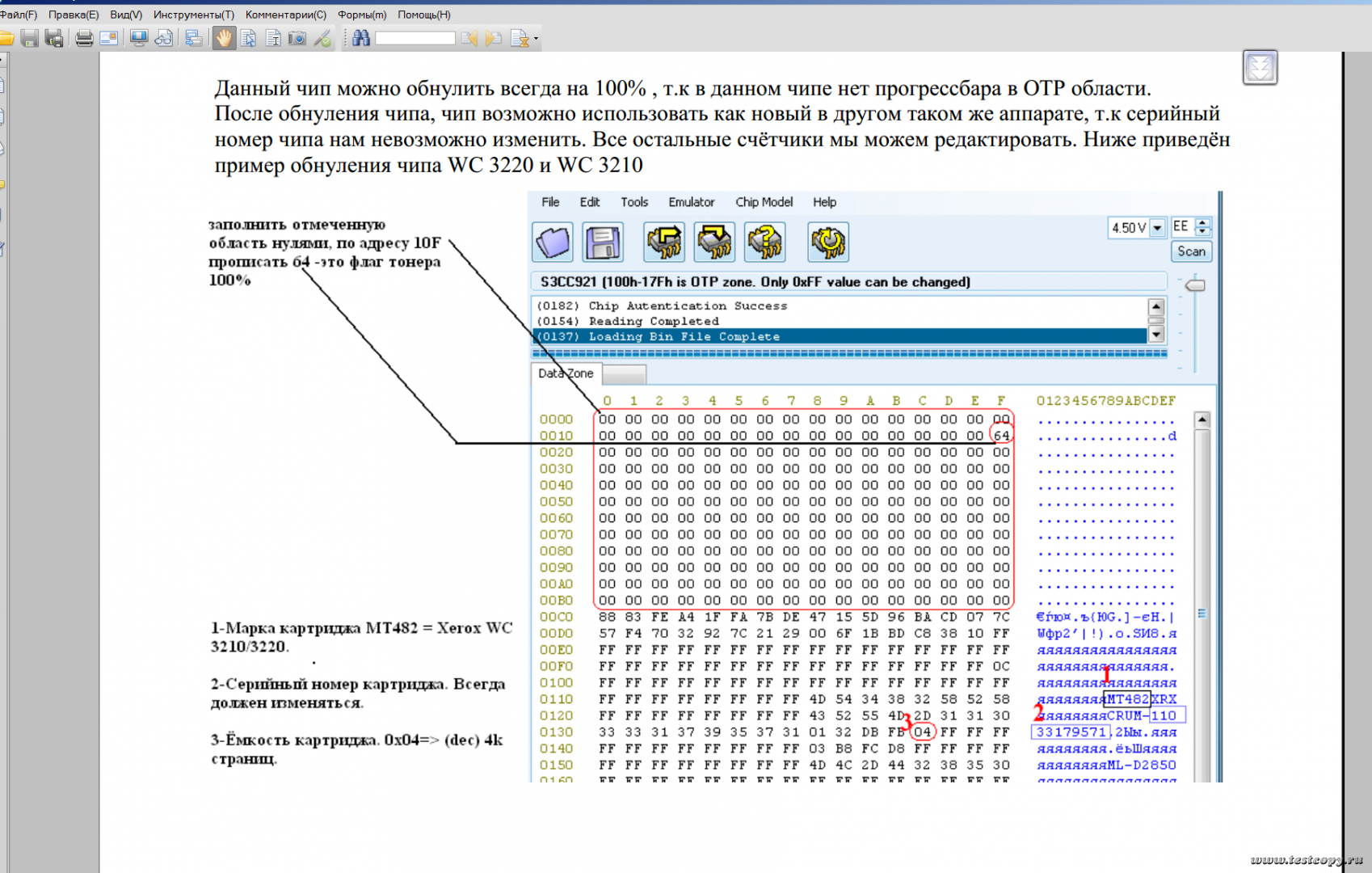Image resolution: width=1372 pixels, height=873 pixels.
Task: Open the Инструменты(T) menu
Action: (193, 15)
